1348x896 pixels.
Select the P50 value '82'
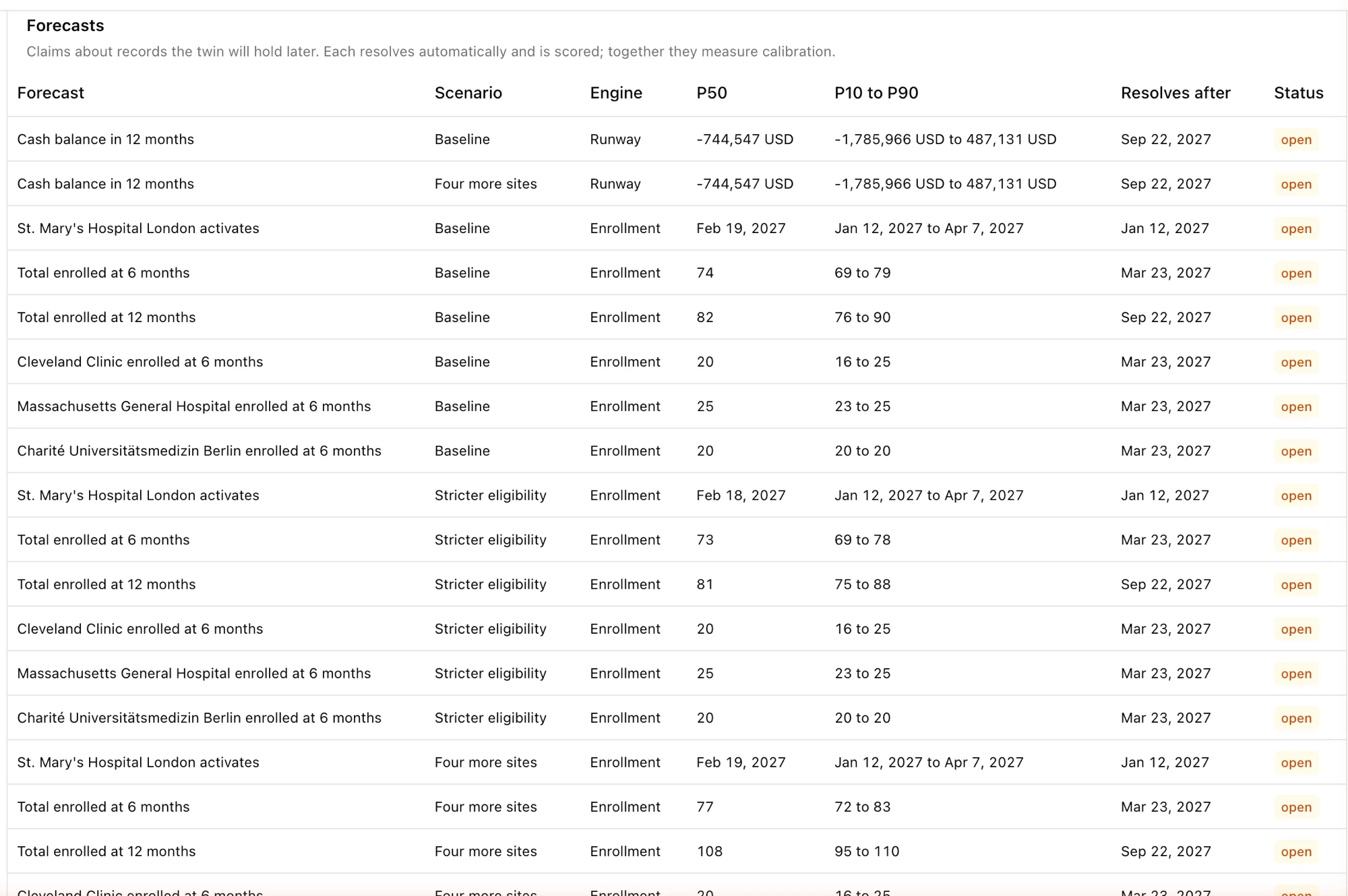point(705,317)
